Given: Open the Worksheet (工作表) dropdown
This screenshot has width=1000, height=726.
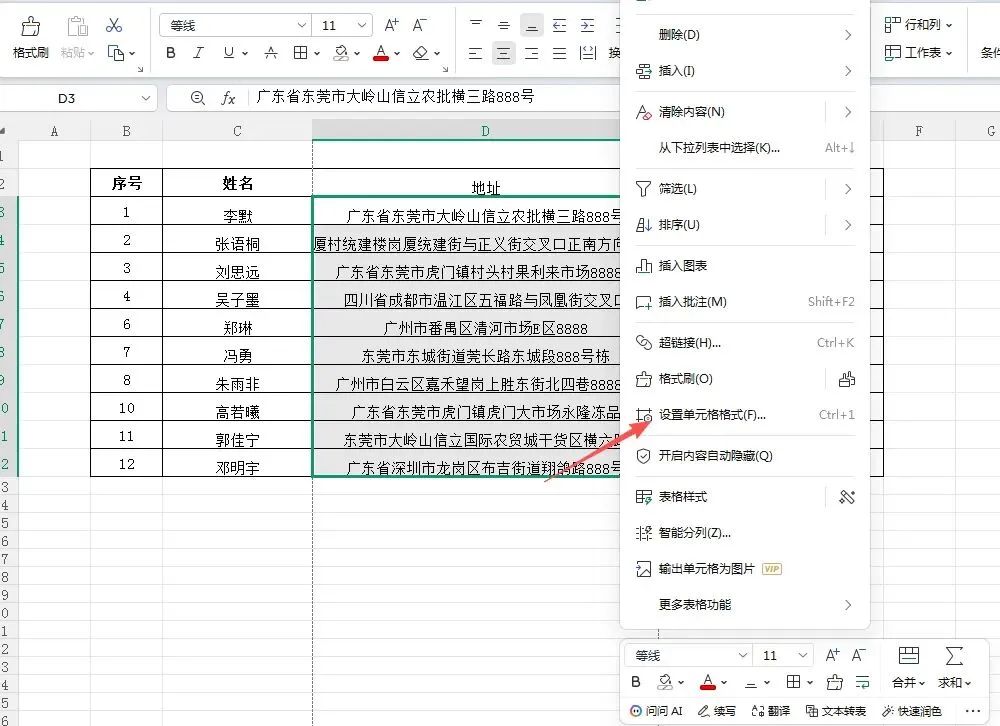Looking at the screenshot, I should click(918, 52).
